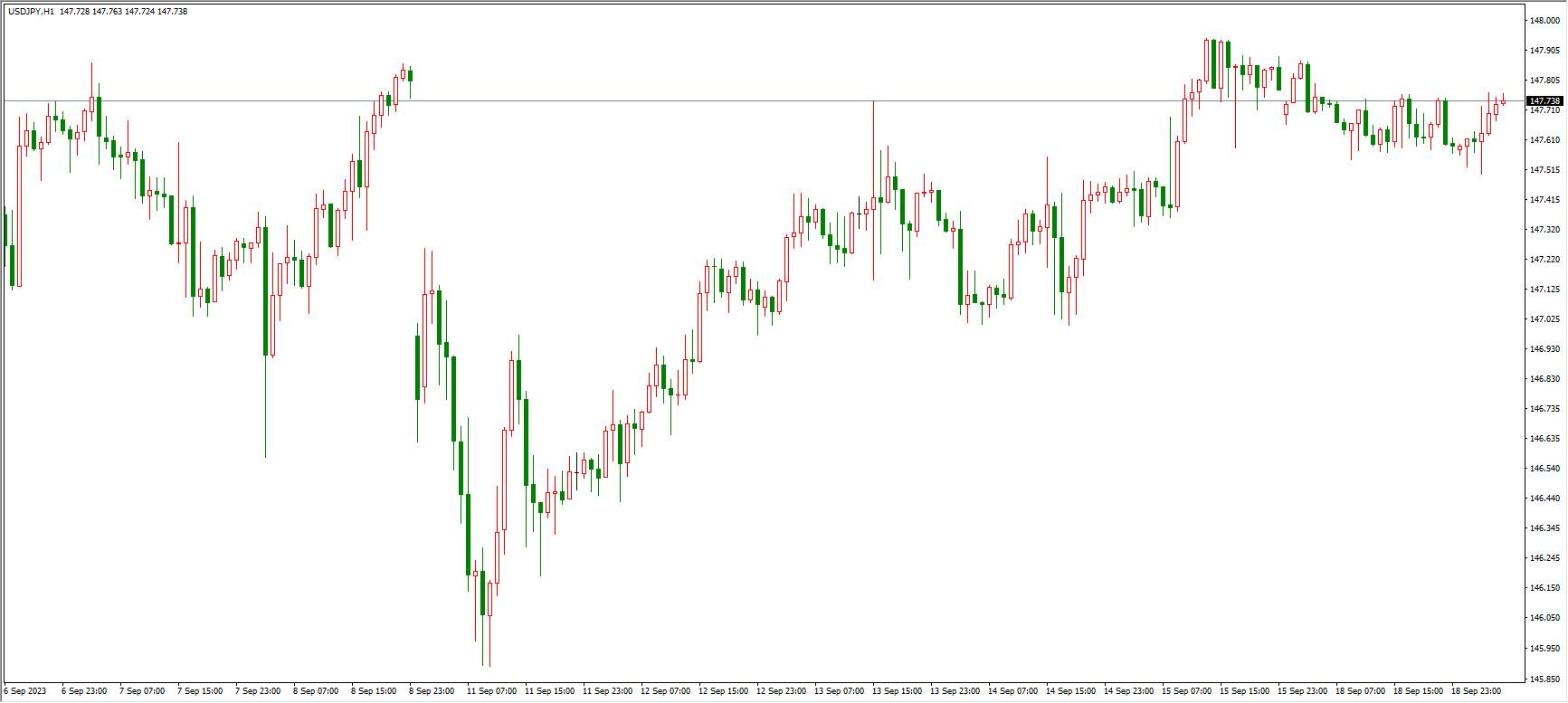1568x703 pixels.
Task: Click the 14 Sep 15:00 time label
Action: coord(1070,691)
